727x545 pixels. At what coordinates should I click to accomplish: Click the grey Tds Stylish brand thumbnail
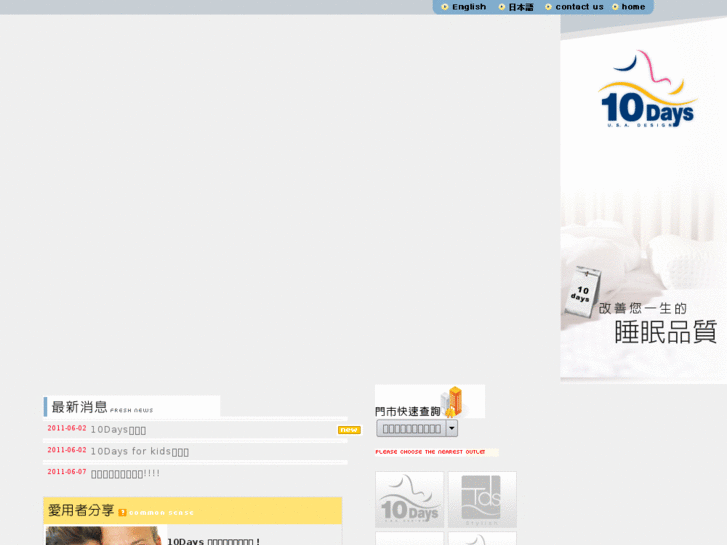pos(482,500)
